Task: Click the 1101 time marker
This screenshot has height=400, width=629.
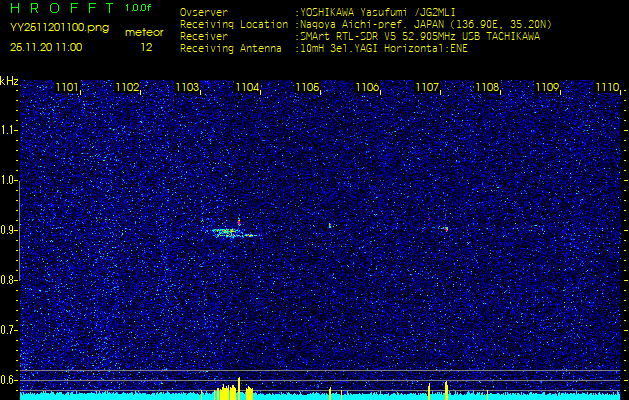Action: 67,87
